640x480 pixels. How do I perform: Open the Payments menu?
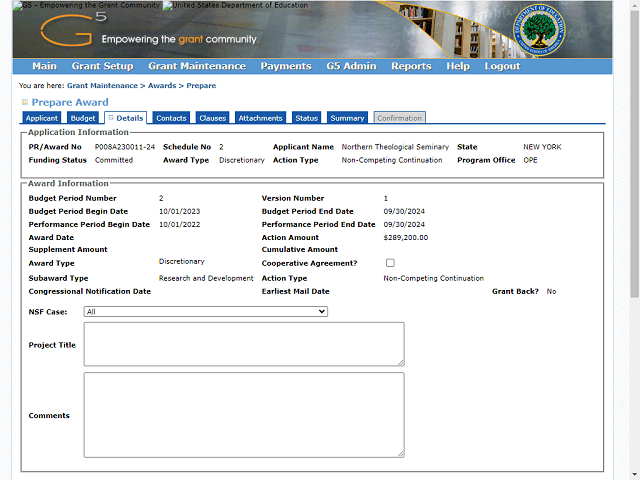[285, 66]
